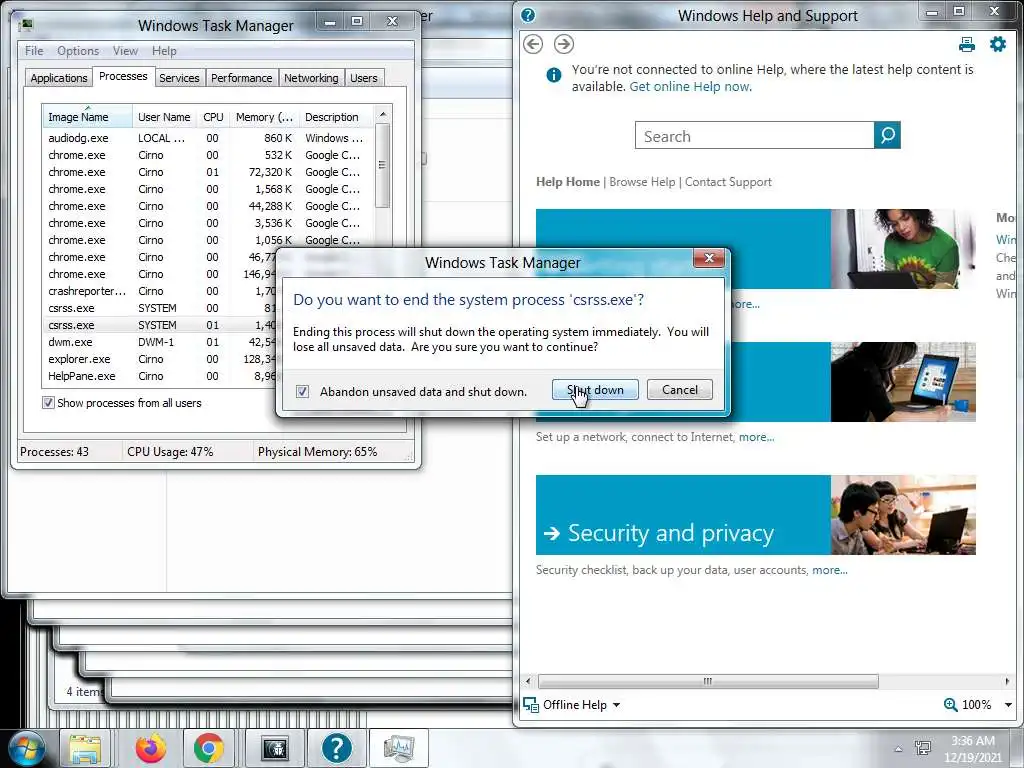Click the Forward arrow in Help and Support

564,44
